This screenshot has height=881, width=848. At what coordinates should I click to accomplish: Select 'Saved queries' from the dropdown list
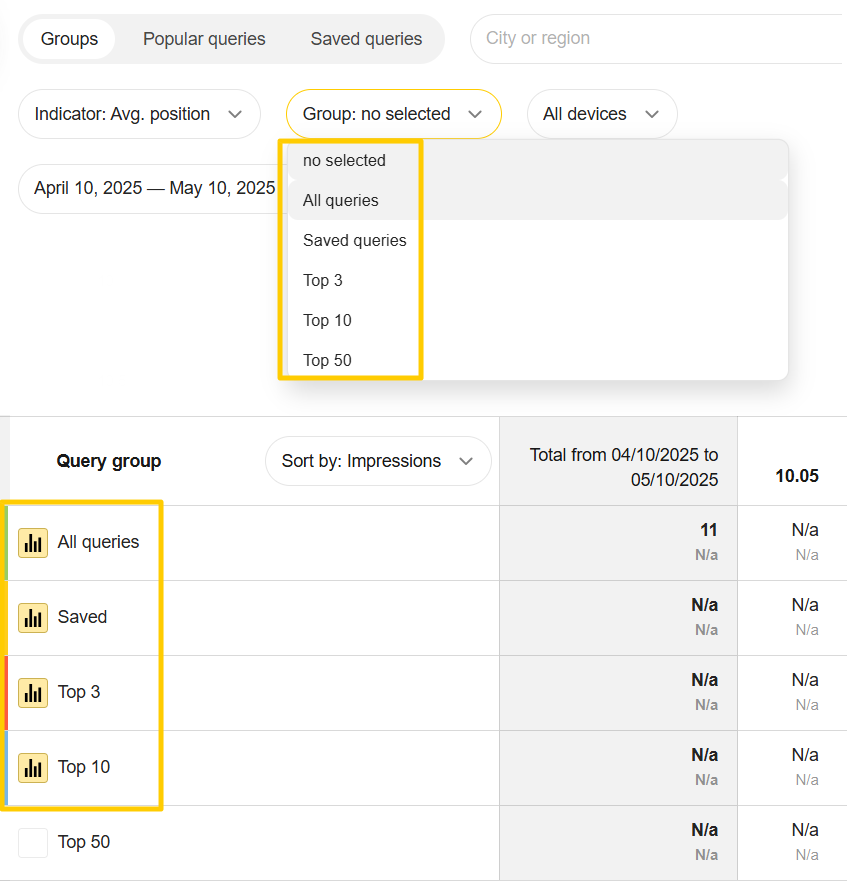pyautogui.click(x=355, y=240)
